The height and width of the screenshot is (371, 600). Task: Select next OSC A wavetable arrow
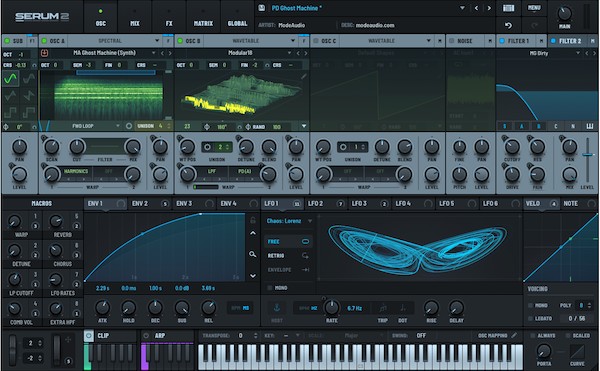[x=170, y=53]
